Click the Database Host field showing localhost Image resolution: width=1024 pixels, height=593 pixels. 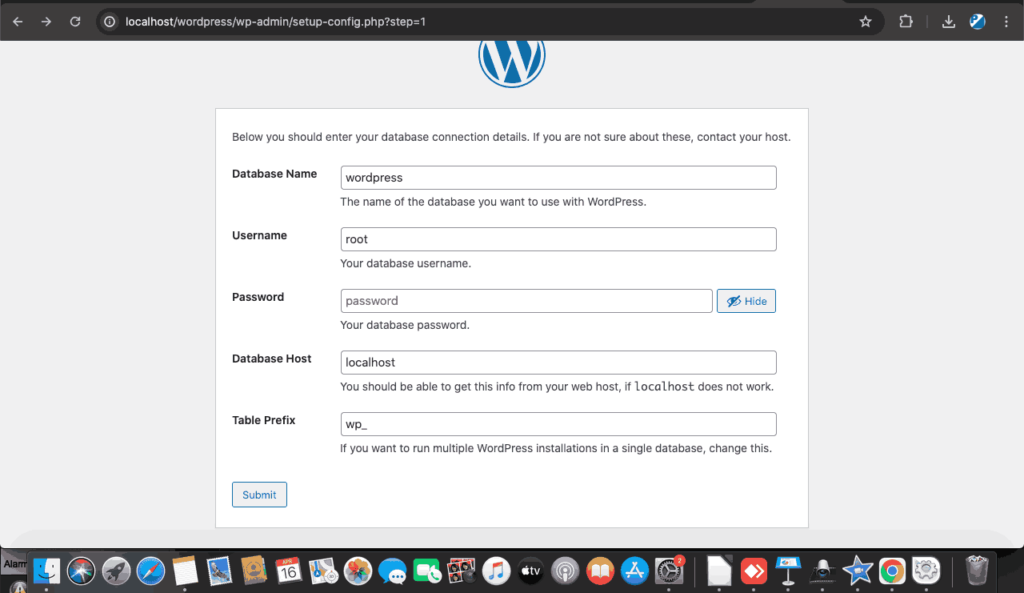(557, 362)
